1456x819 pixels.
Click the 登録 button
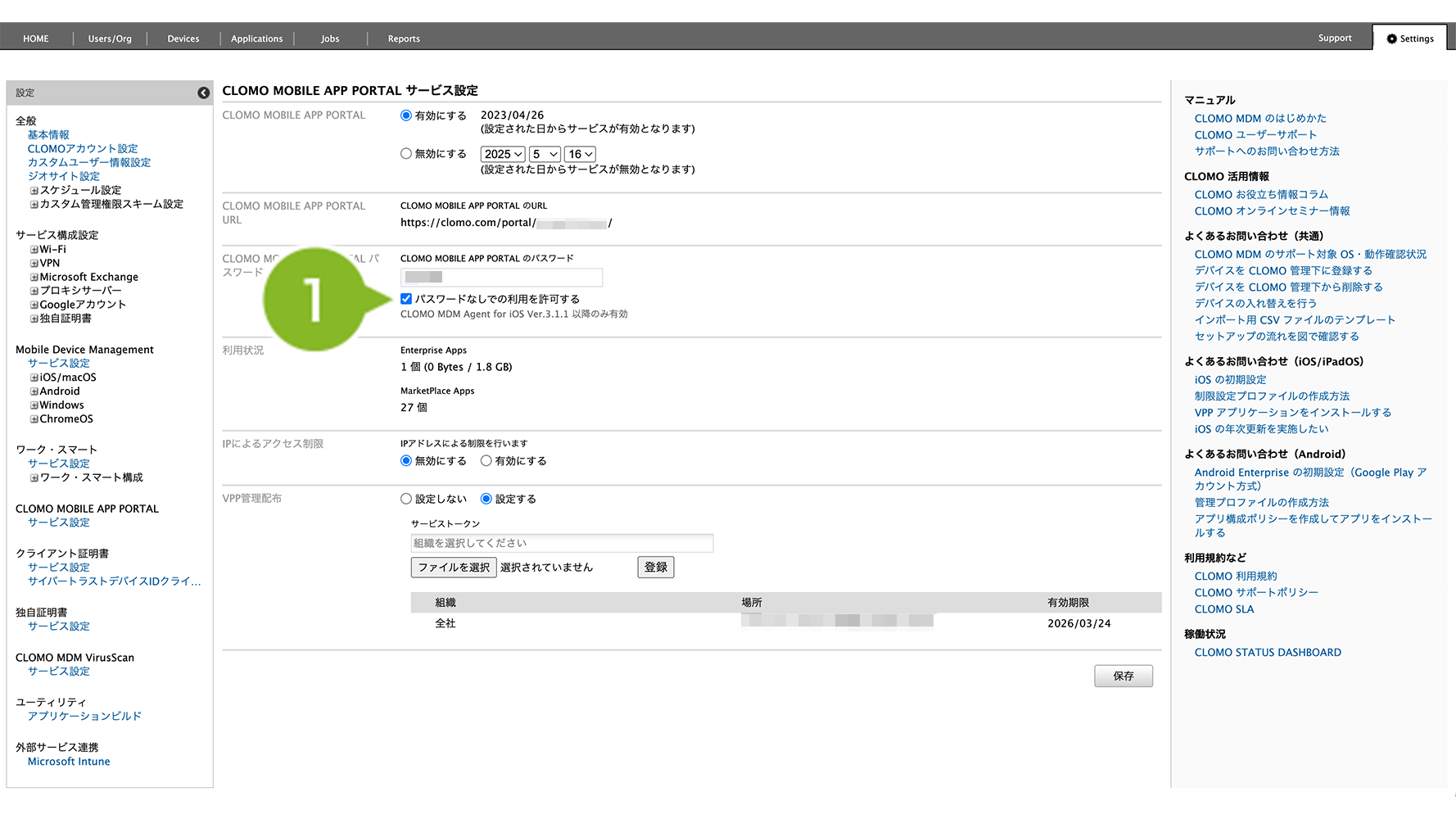pos(656,568)
